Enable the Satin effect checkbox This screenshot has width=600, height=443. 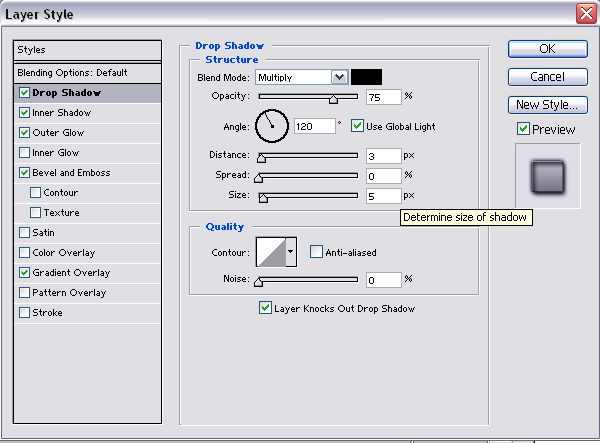tap(24, 233)
